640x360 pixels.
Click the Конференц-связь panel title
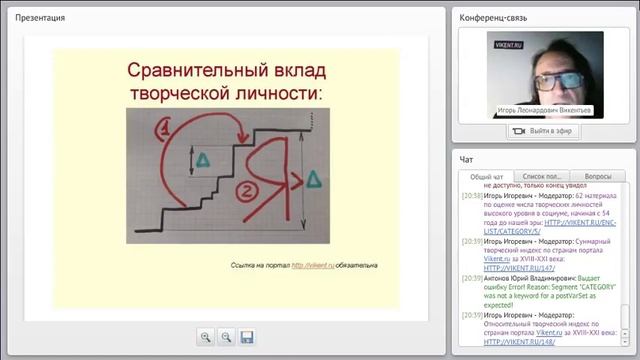tap(493, 18)
